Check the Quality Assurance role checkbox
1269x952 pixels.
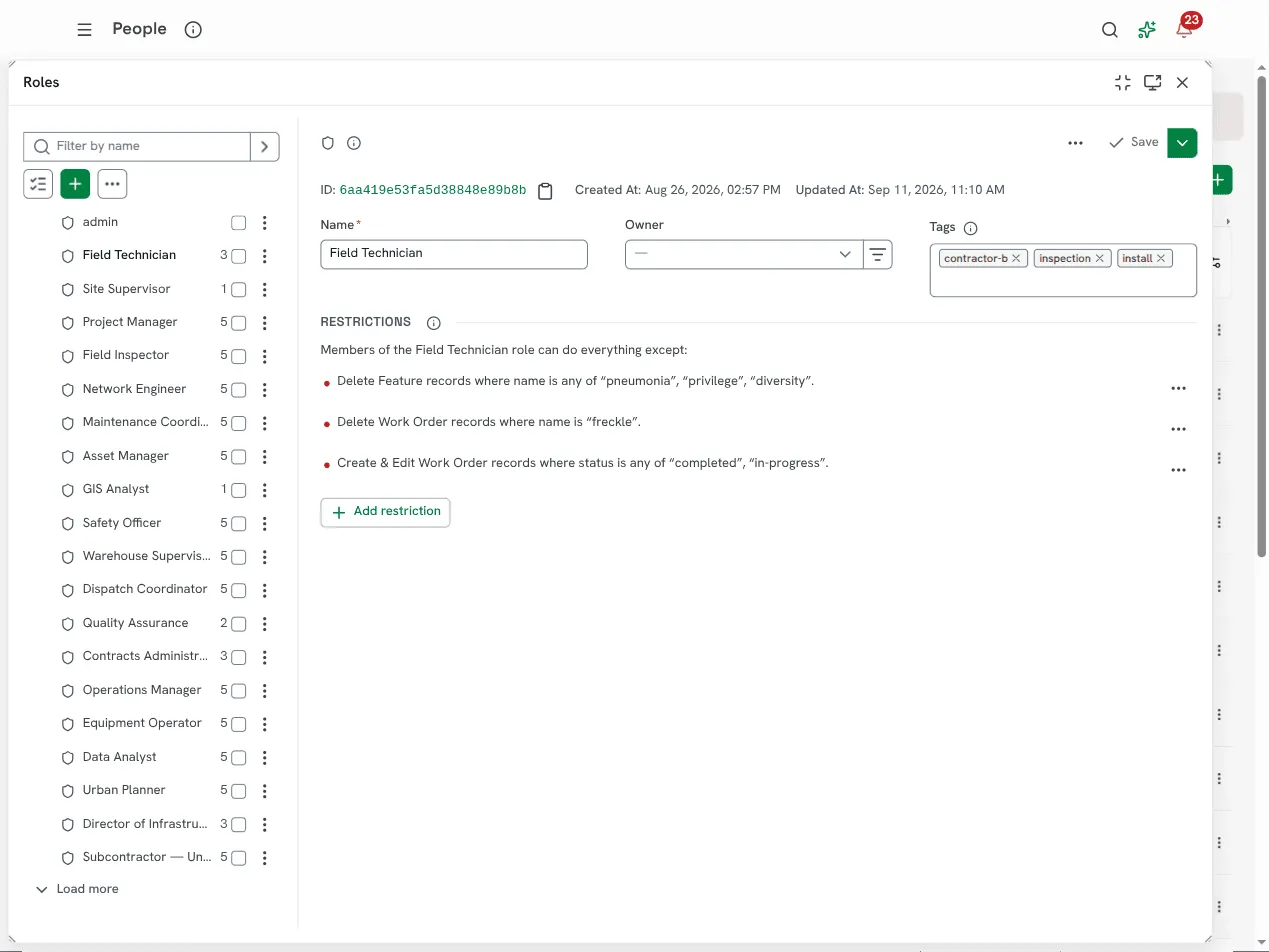[x=238, y=624]
